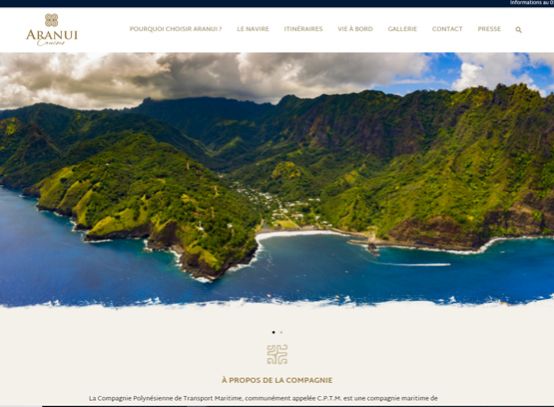Open the Gallerie page
Viewport: 554px width, 407px height.
coord(402,29)
